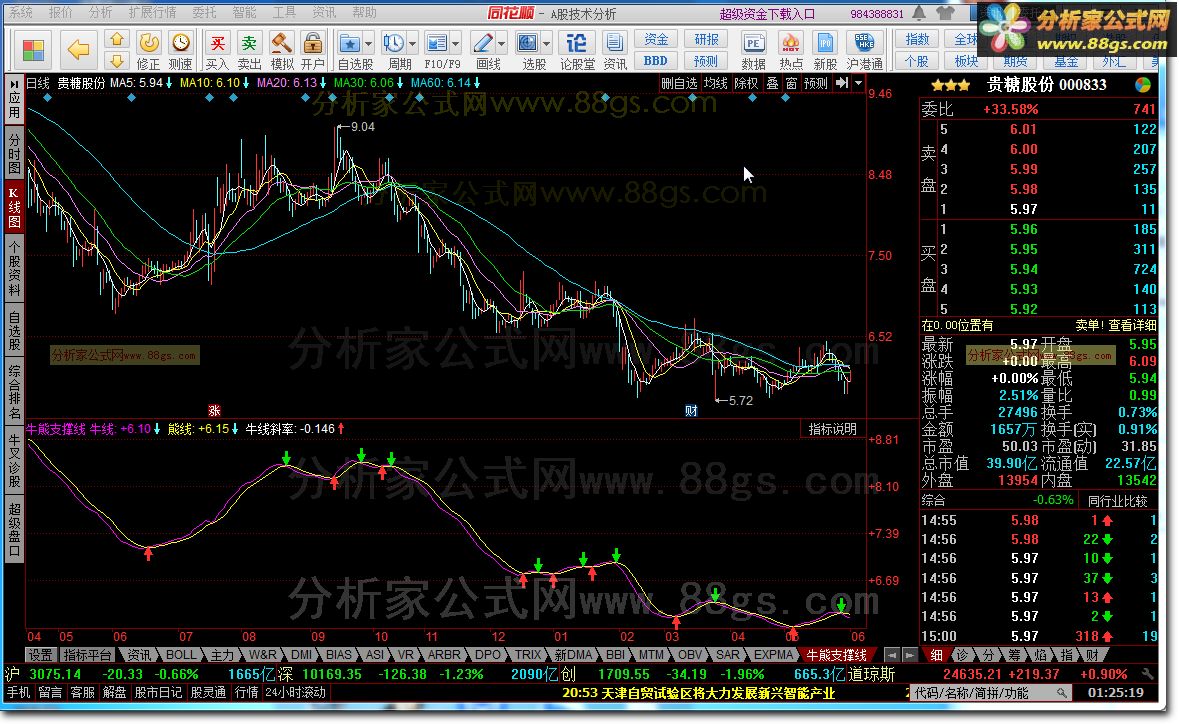
Task: Click the 资金 capital button
Action: (656, 39)
